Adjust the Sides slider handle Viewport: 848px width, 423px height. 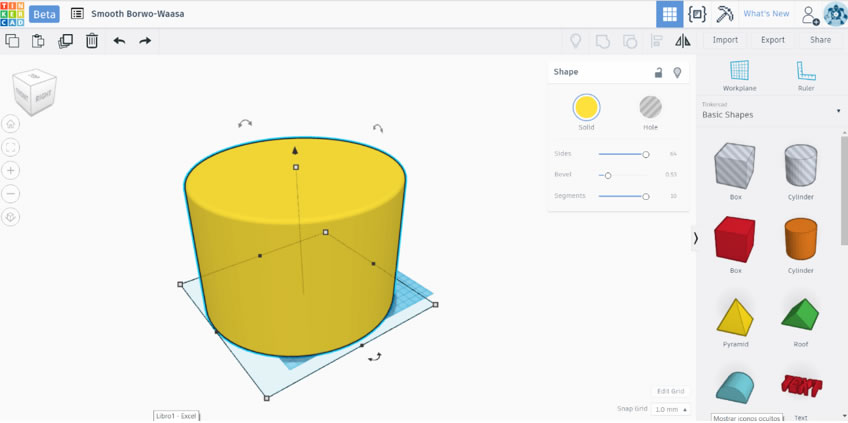(646, 154)
